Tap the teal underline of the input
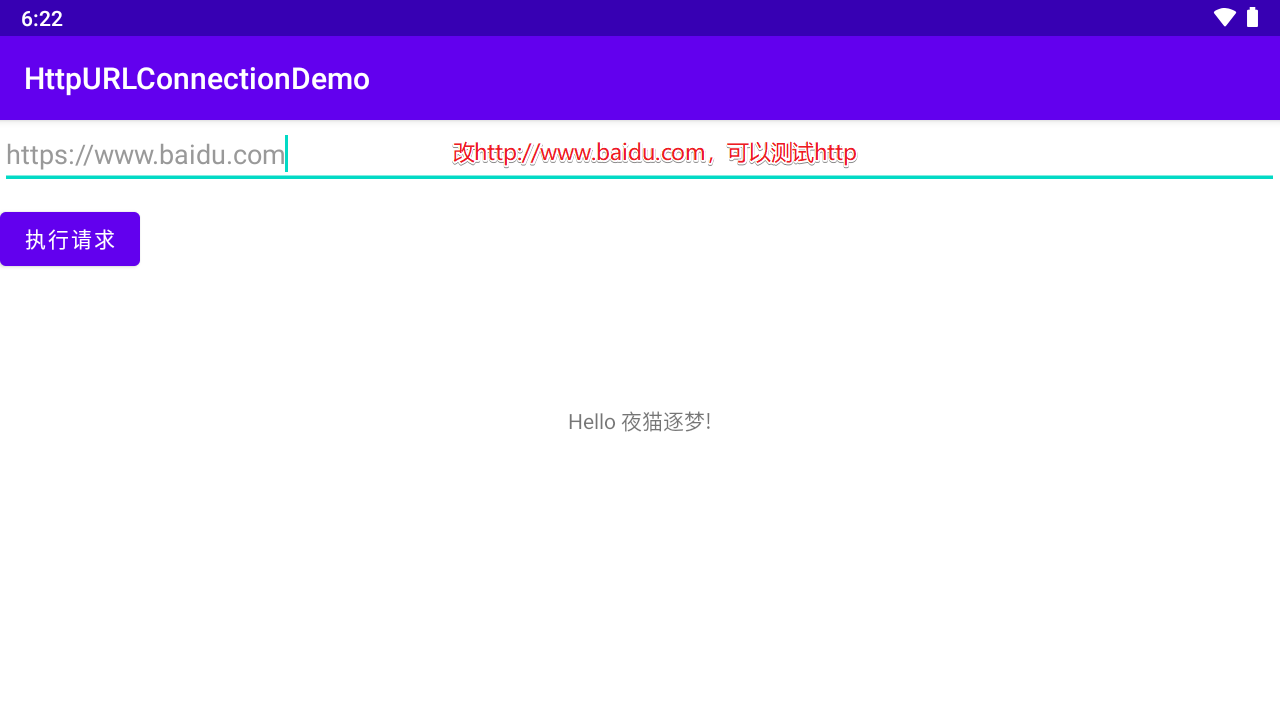The image size is (1280, 720). (640, 175)
